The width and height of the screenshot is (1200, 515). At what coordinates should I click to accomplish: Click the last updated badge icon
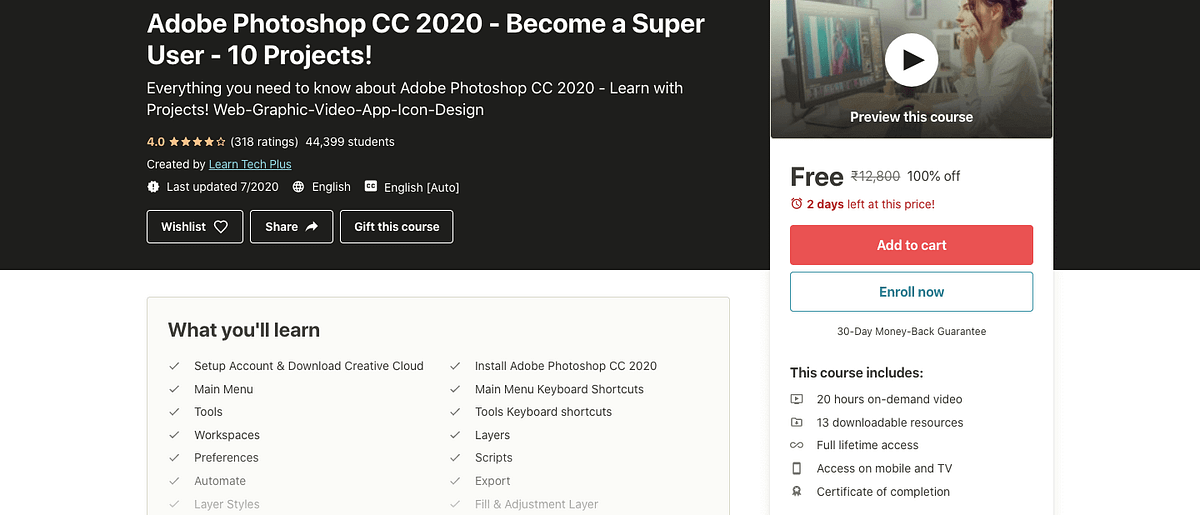pyautogui.click(x=153, y=187)
